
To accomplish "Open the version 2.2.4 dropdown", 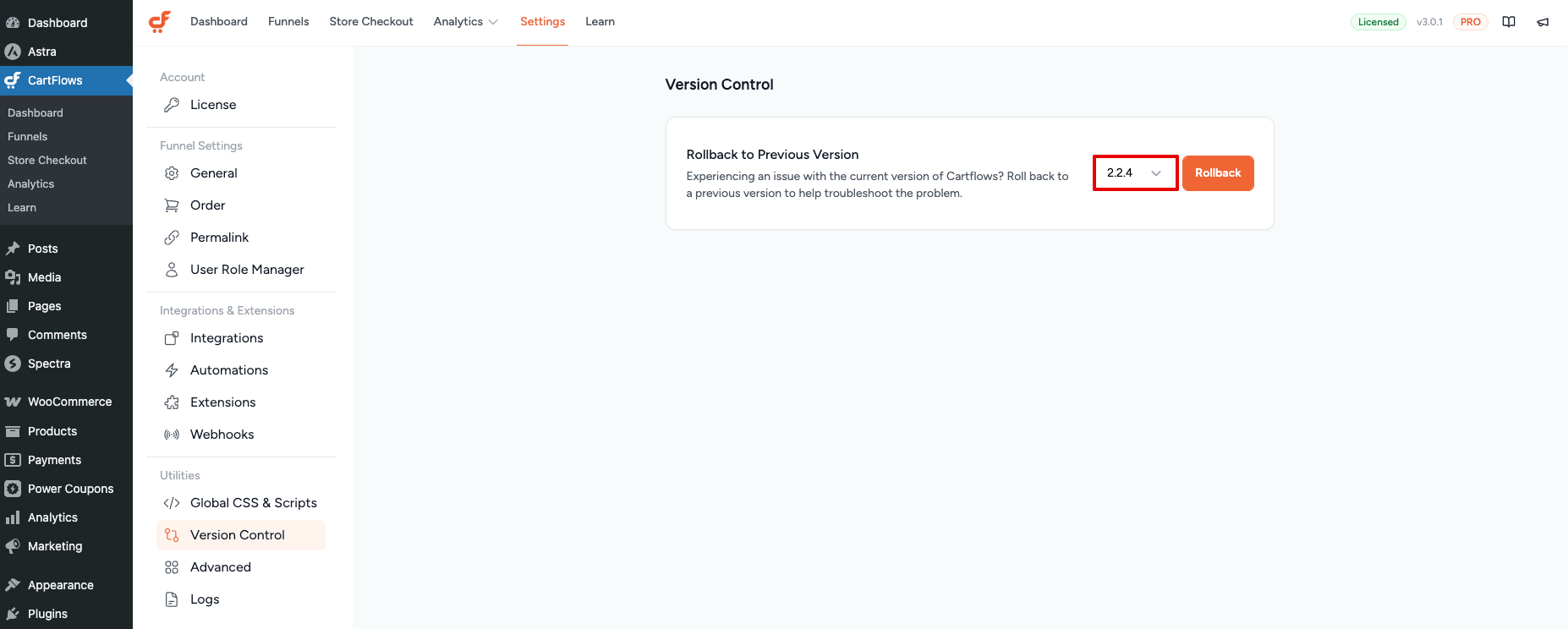I will point(1135,173).
